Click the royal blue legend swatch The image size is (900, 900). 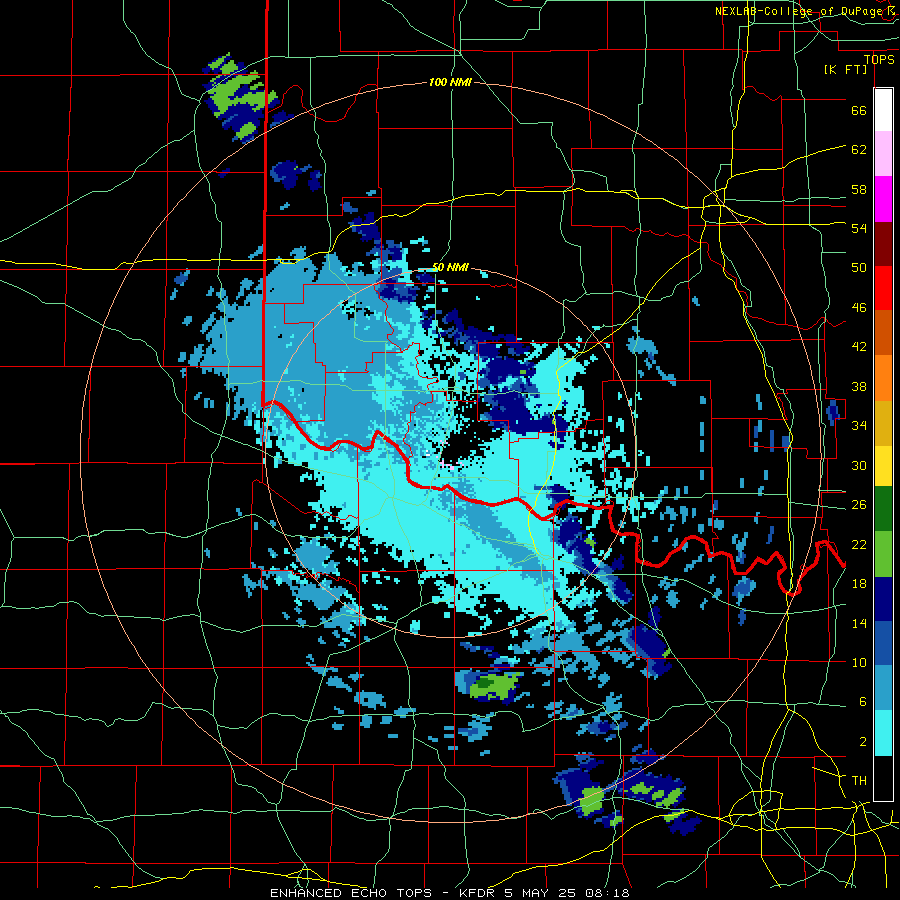(883, 643)
